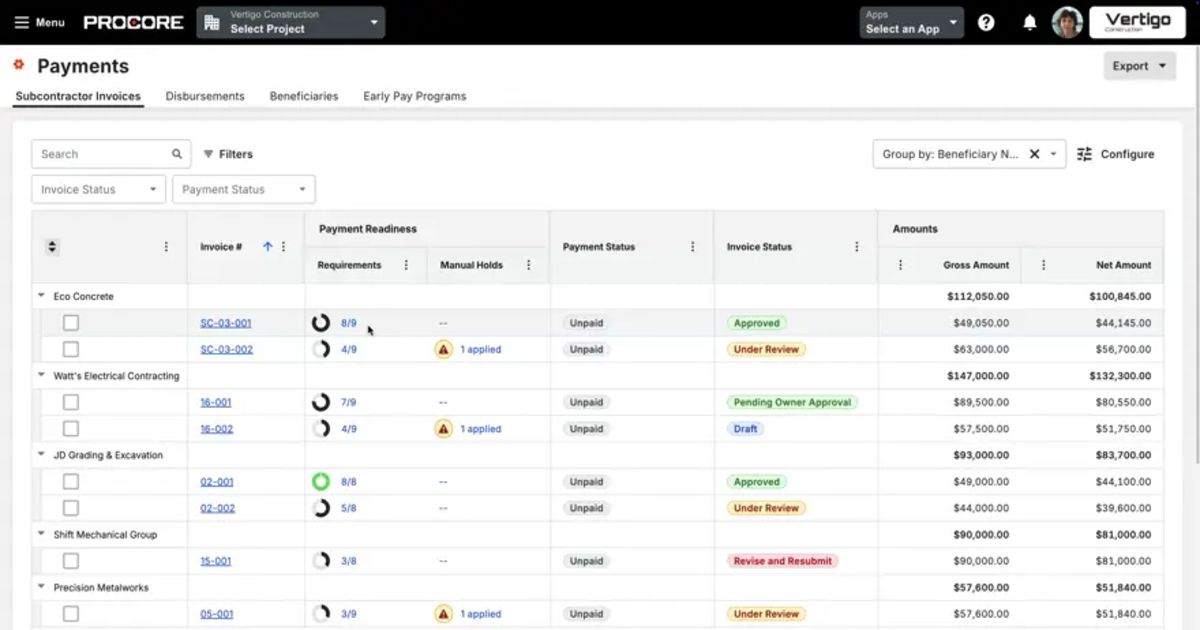Click project building icon in selector
The image size is (1200, 630).
pos(212,22)
